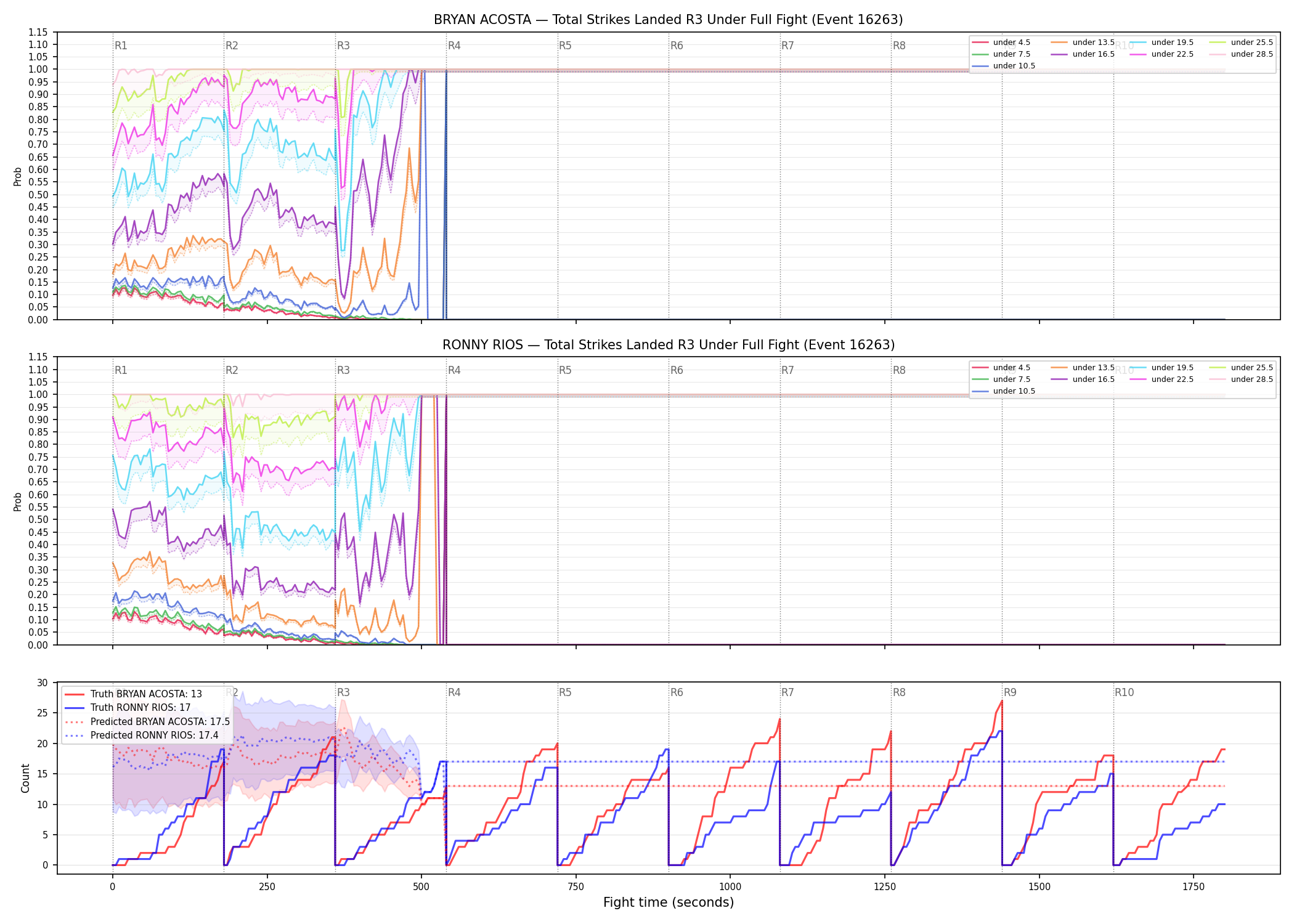Click 'under 19.5' legend entry in Ronny Rios chart

1162,368
